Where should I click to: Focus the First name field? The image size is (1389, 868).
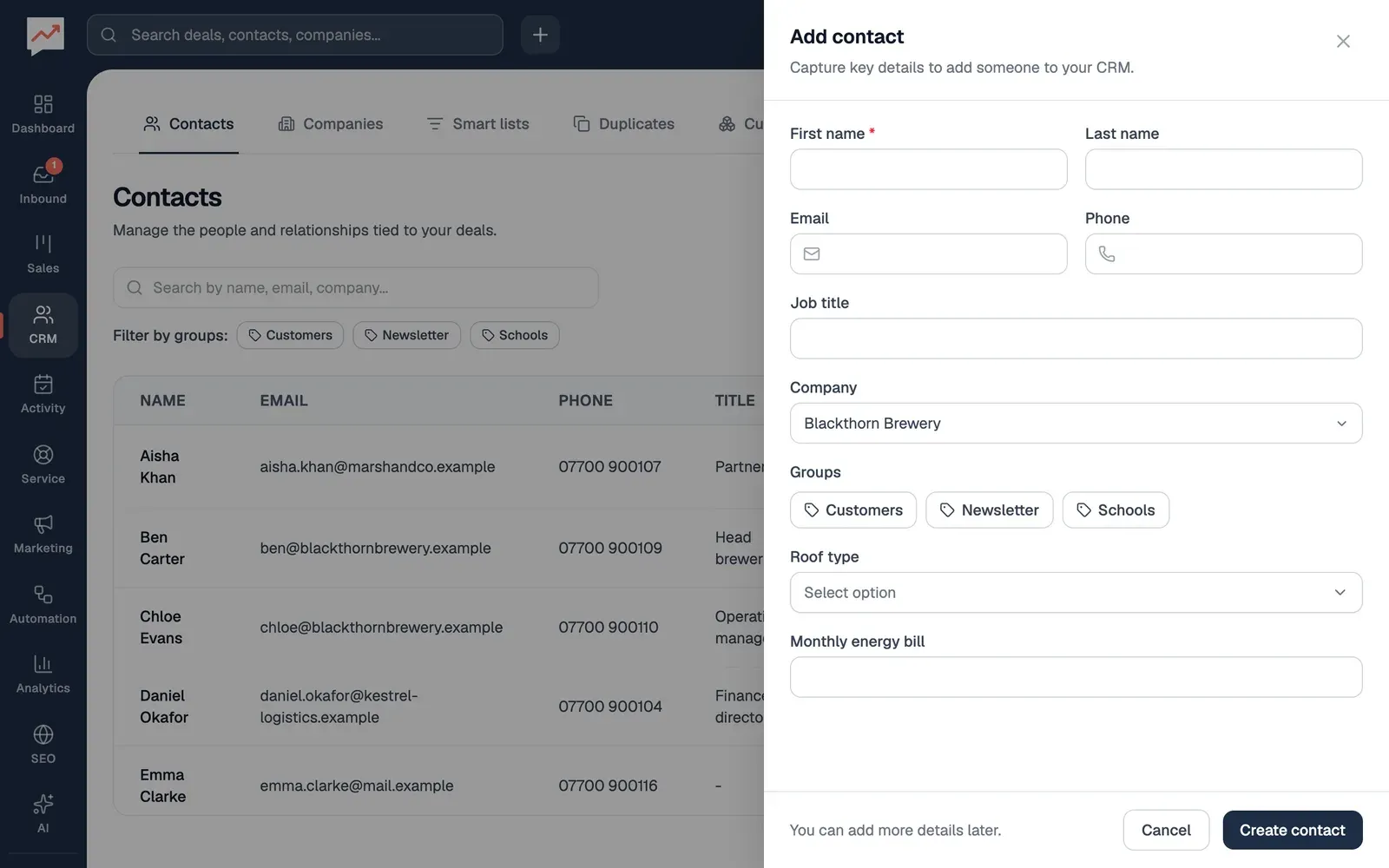(x=928, y=169)
